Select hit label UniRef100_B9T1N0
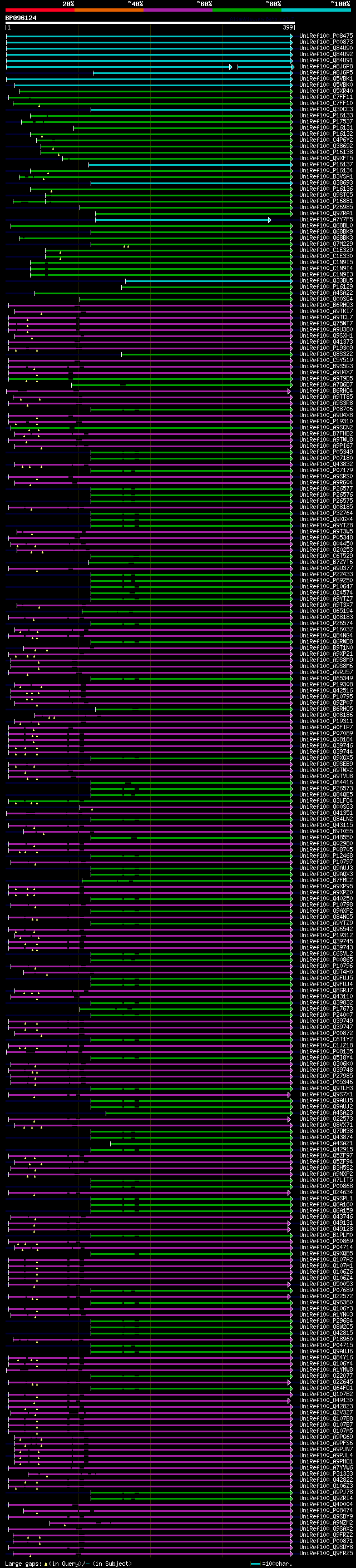The height and width of the screenshot is (1568, 356). [325, 647]
